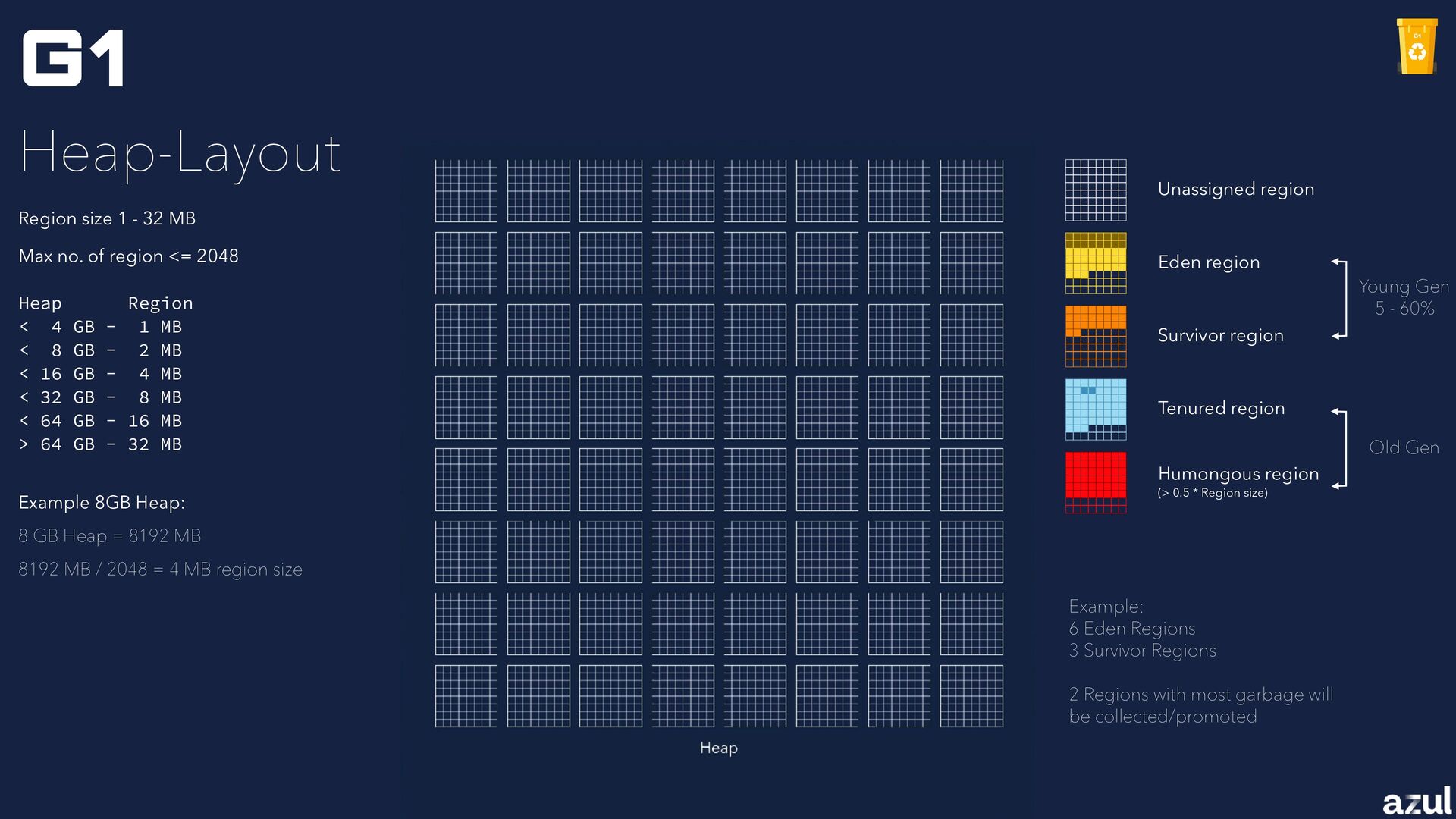Click the Humongous region label text

(1238, 474)
